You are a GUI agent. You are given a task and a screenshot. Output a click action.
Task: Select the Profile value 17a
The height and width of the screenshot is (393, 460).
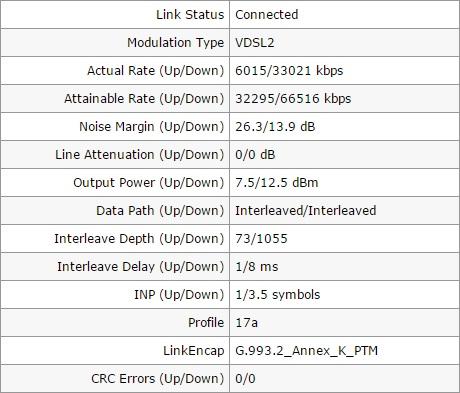(x=246, y=323)
